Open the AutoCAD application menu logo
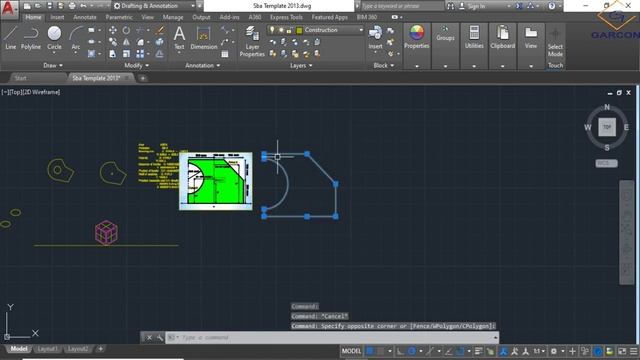Image resolution: width=640 pixels, height=360 pixels. (8, 9)
